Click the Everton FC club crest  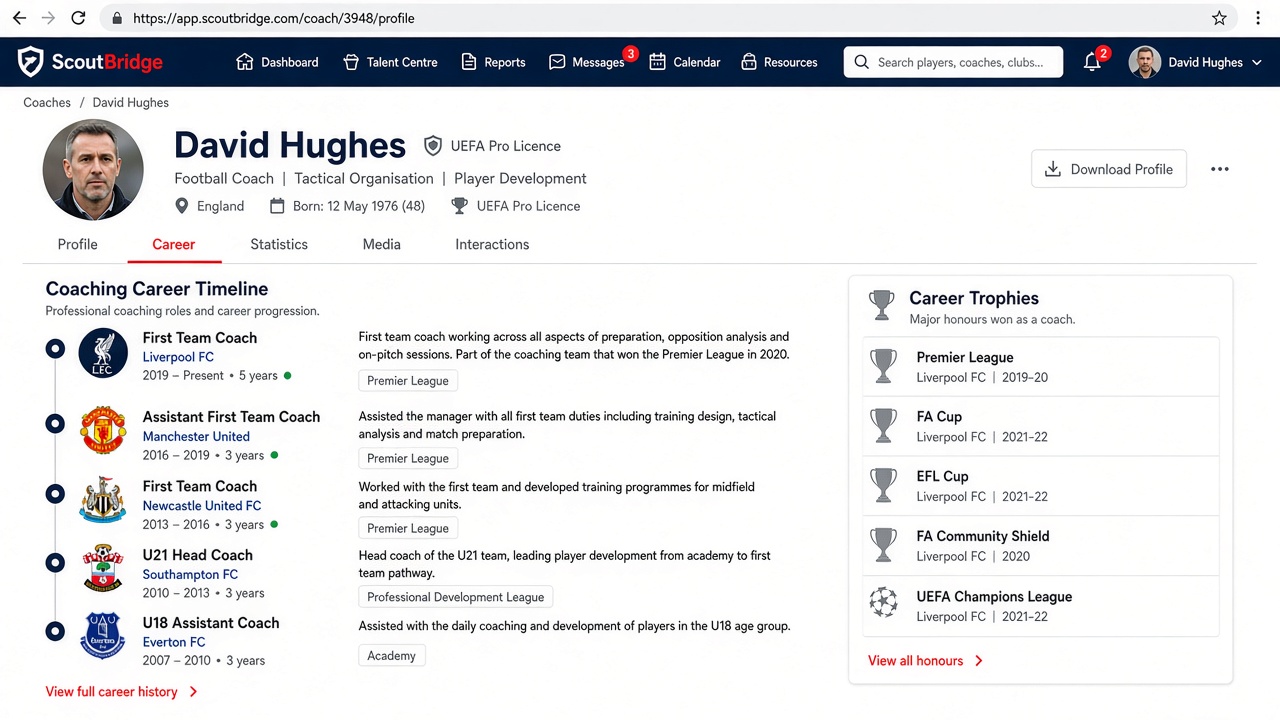[103, 636]
